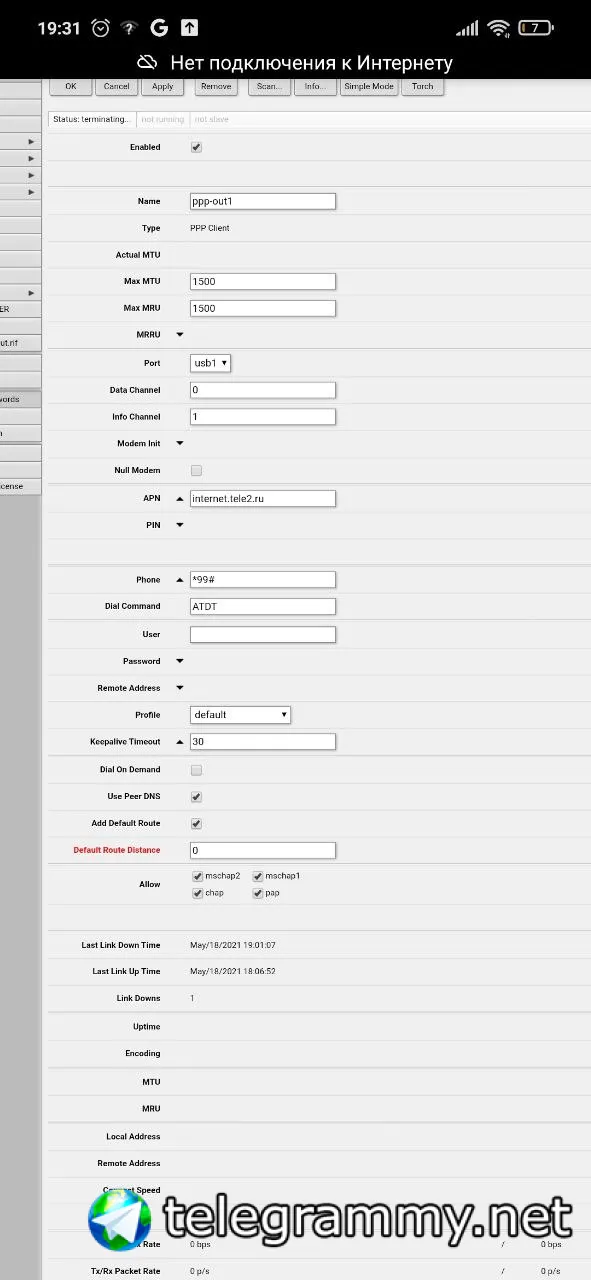Enable the Null Modem checkbox
591x1280 pixels.
tap(196, 470)
